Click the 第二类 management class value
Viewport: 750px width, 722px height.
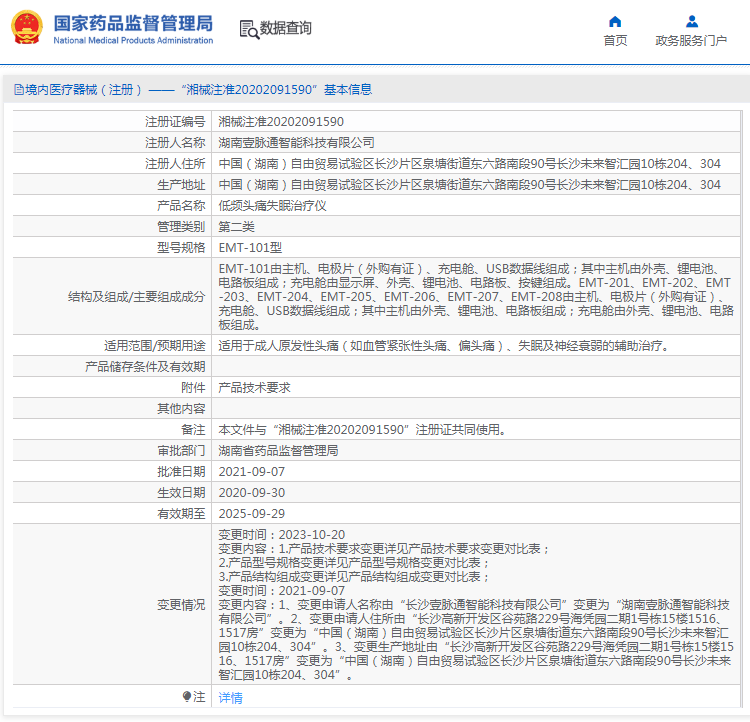tap(237, 227)
